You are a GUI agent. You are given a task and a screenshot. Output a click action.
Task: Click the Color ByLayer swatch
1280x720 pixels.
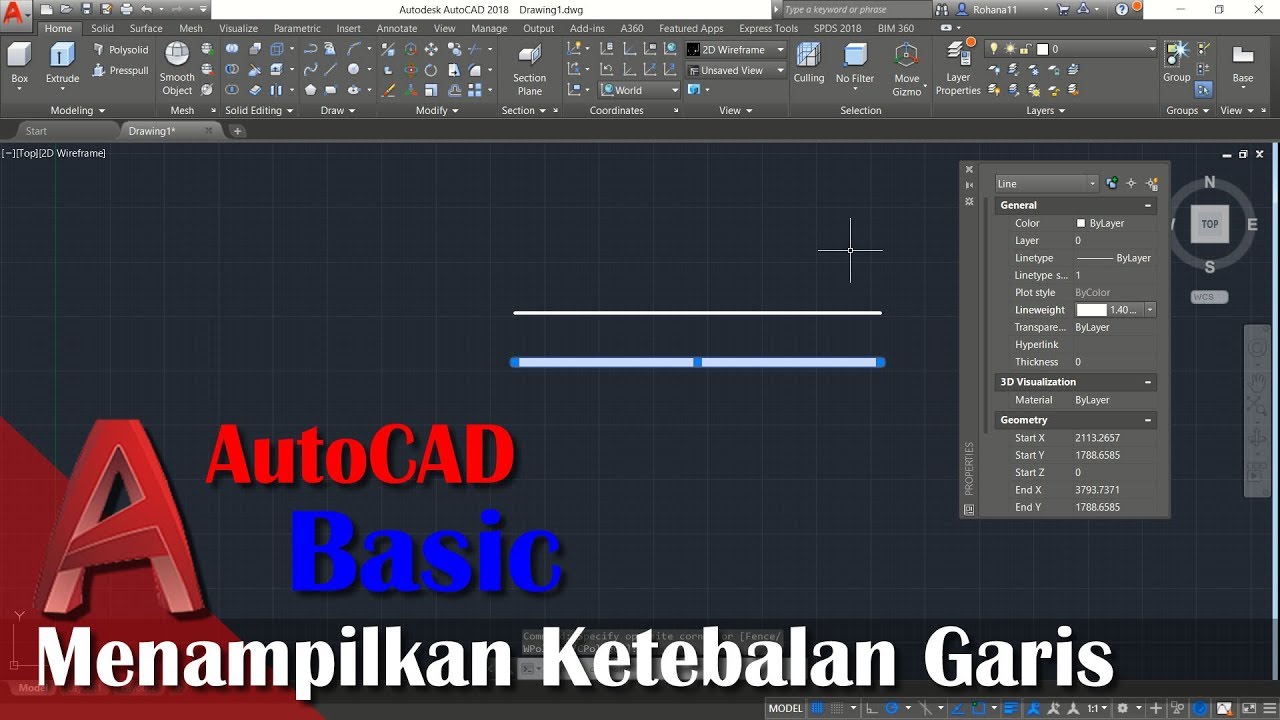(1081, 223)
